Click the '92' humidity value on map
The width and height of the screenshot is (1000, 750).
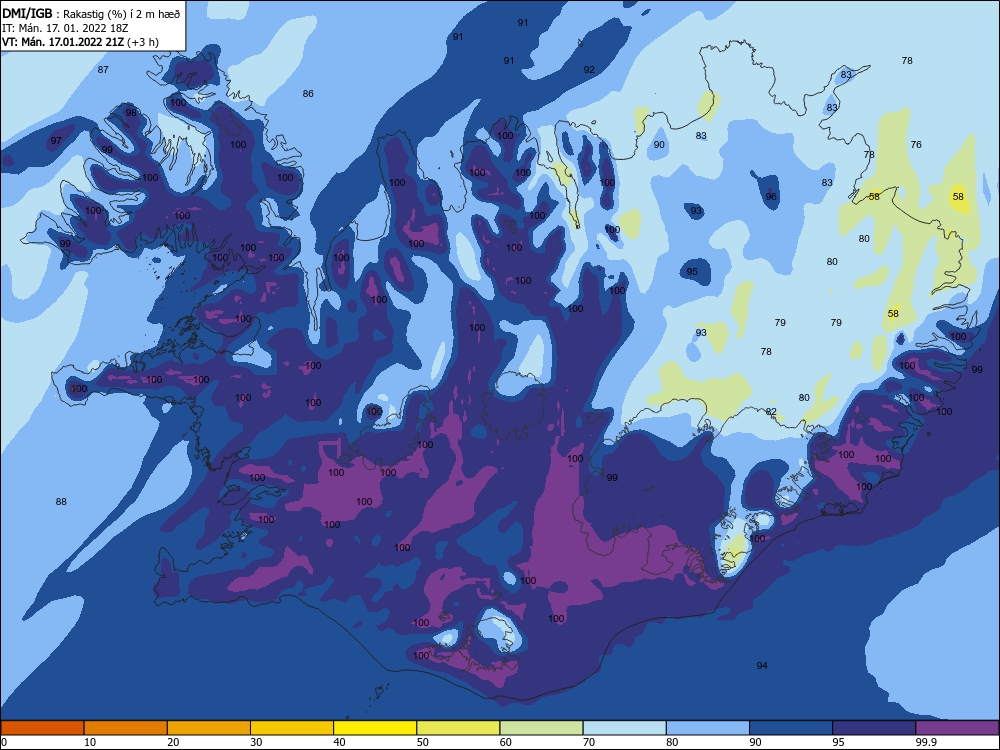click(x=589, y=70)
